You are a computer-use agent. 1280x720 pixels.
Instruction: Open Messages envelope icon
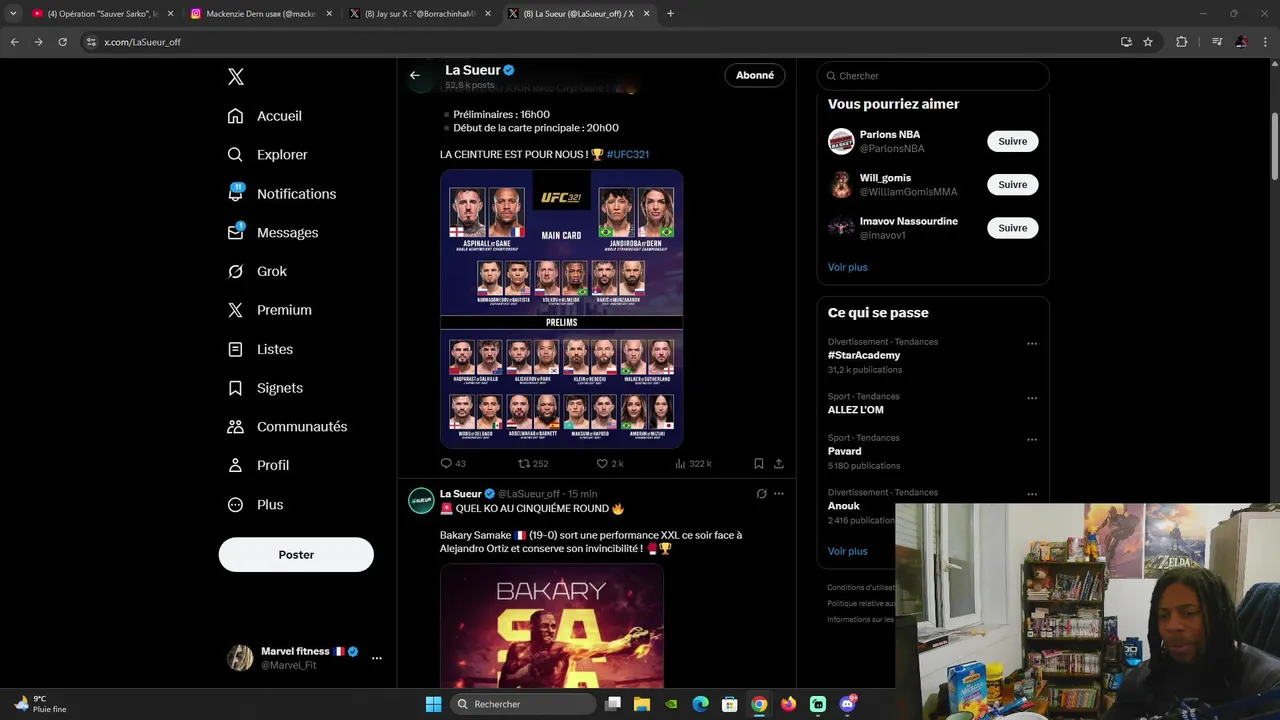pos(235,232)
